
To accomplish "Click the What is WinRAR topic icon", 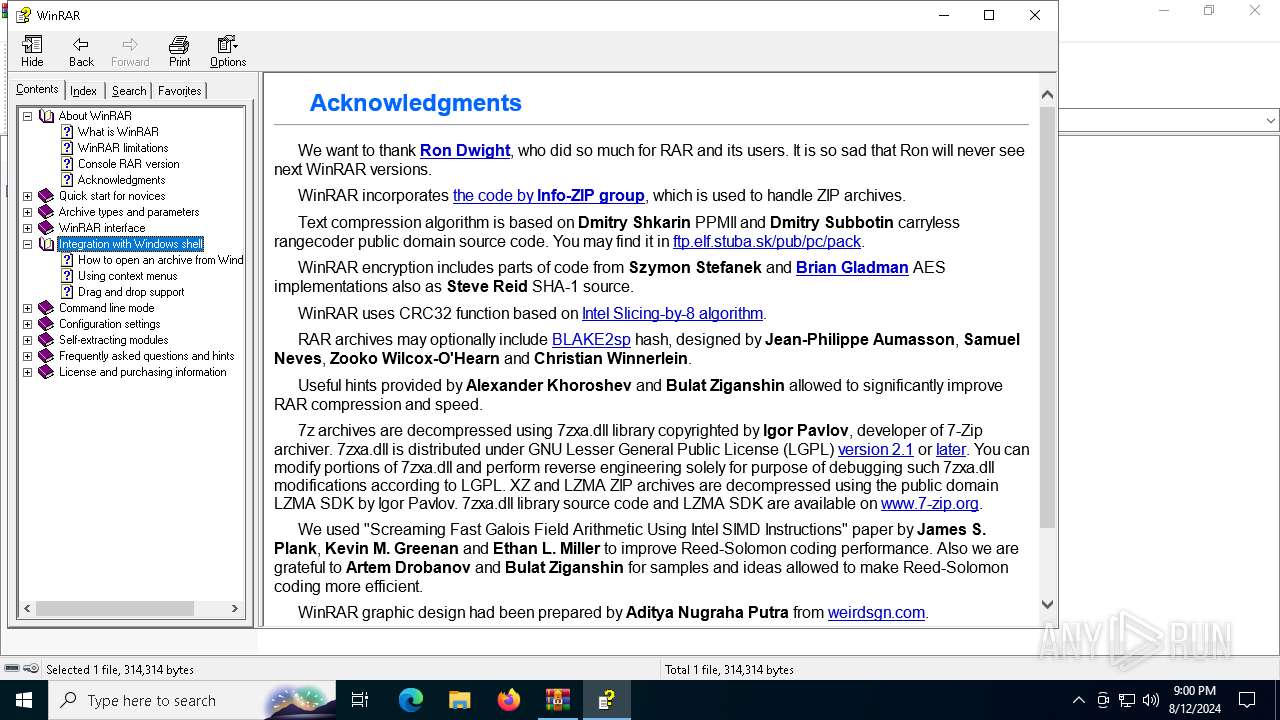I will [67, 132].
